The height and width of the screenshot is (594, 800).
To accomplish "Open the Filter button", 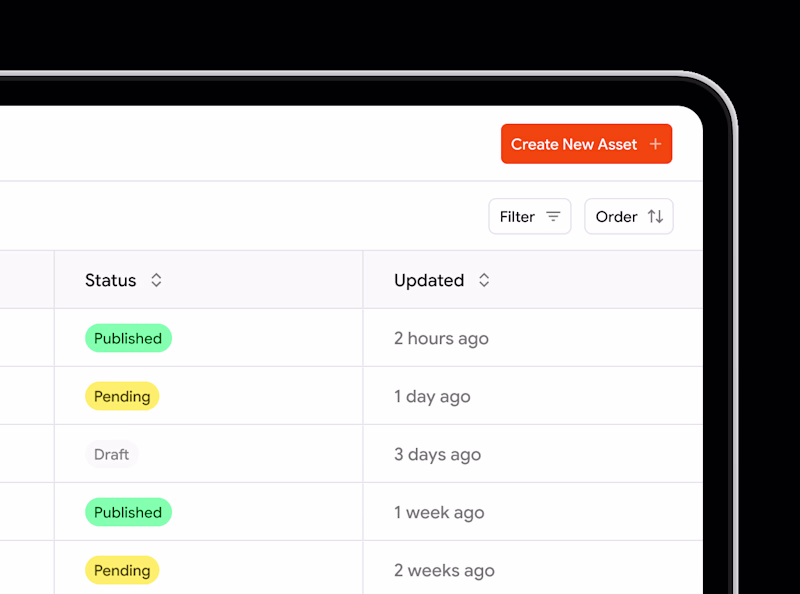I will [x=530, y=216].
